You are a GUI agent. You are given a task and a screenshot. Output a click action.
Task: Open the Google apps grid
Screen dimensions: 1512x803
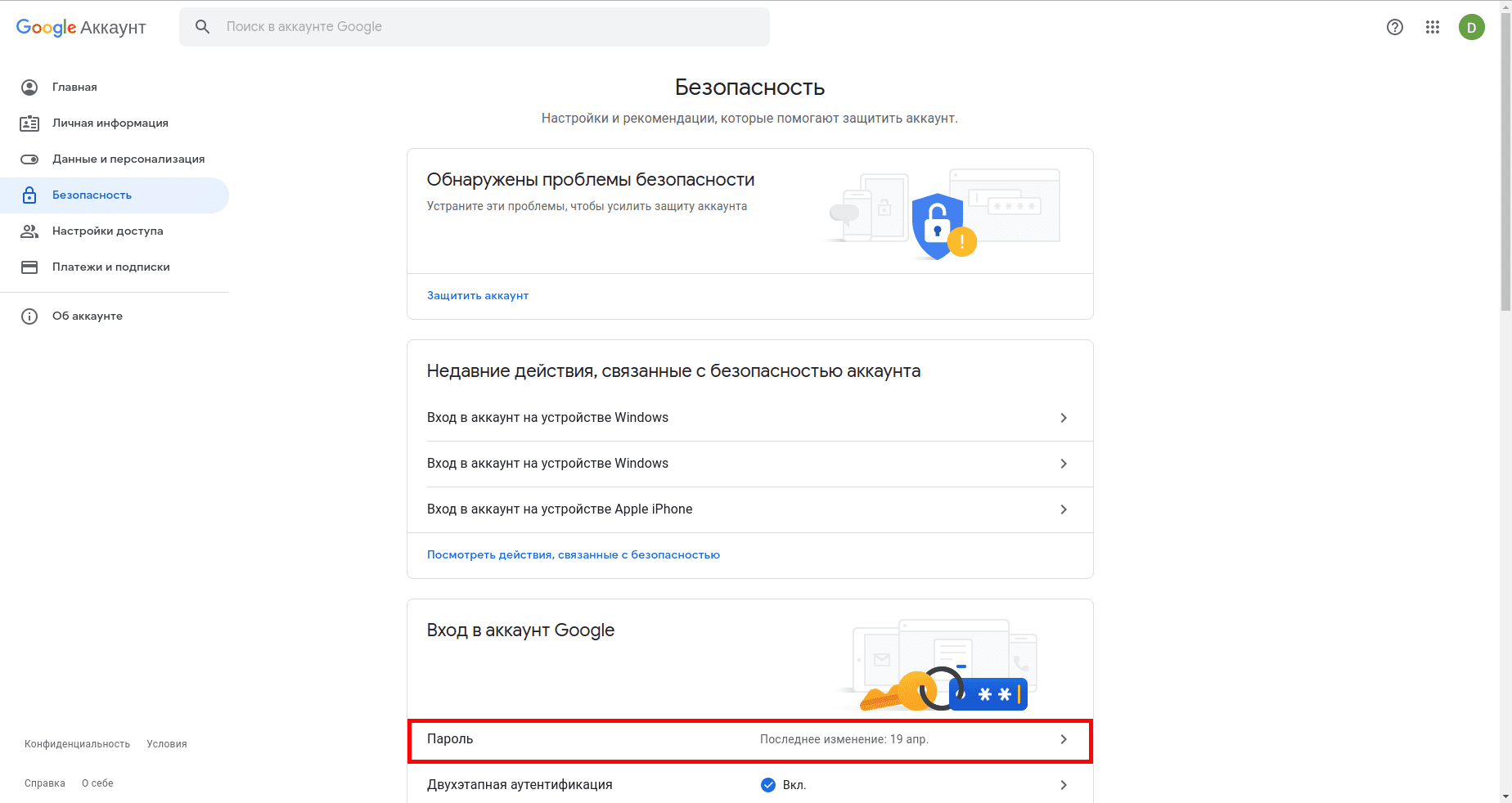(x=1432, y=27)
